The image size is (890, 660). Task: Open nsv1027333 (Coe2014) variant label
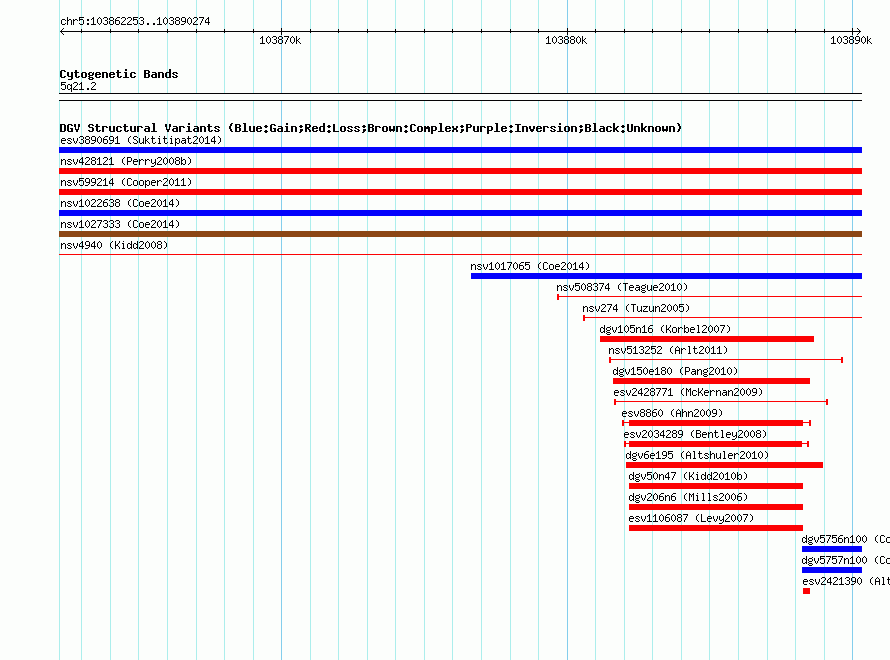click(120, 224)
